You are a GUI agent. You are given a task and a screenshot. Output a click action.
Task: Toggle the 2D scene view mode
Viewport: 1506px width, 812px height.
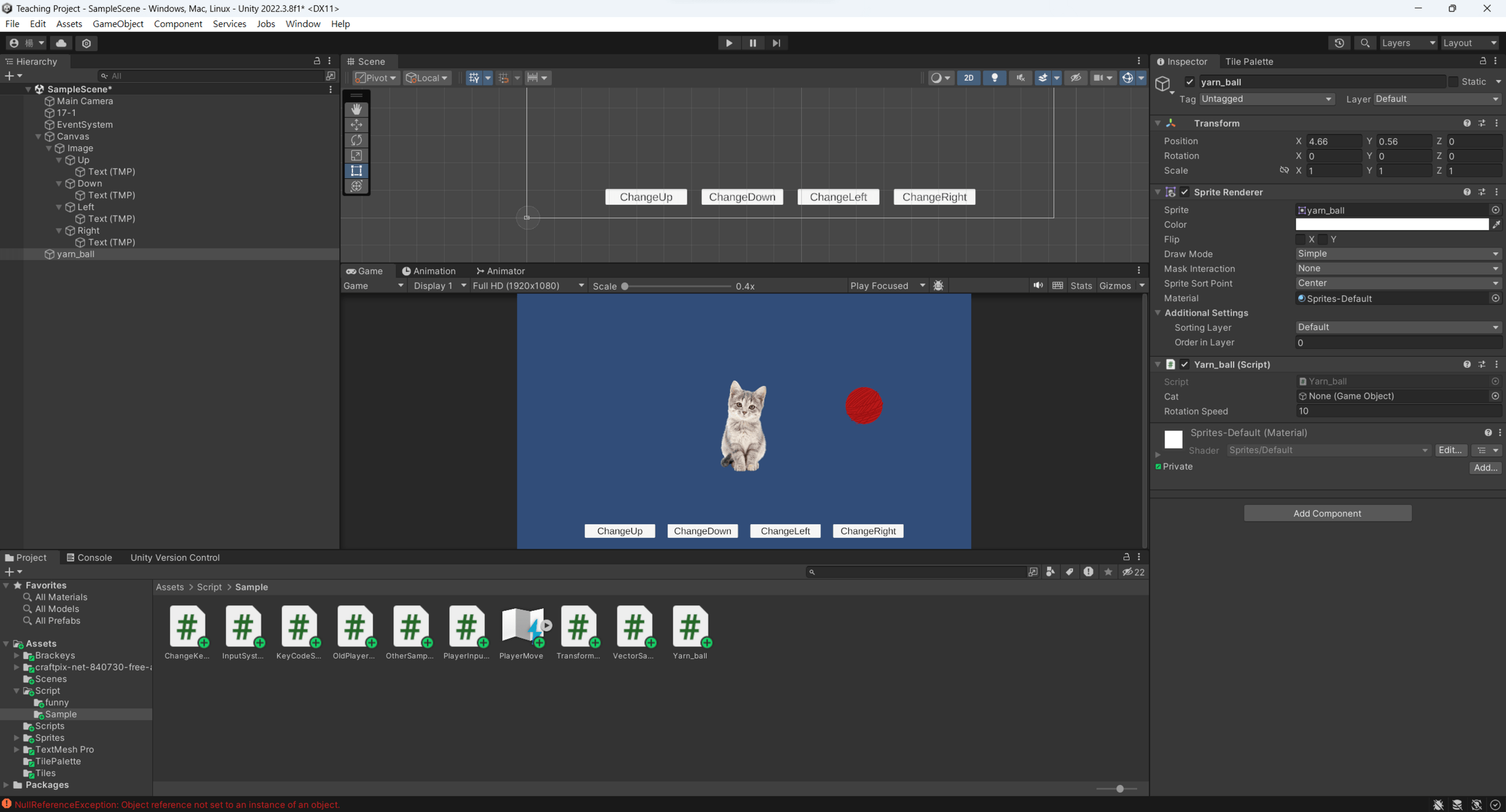coord(968,78)
